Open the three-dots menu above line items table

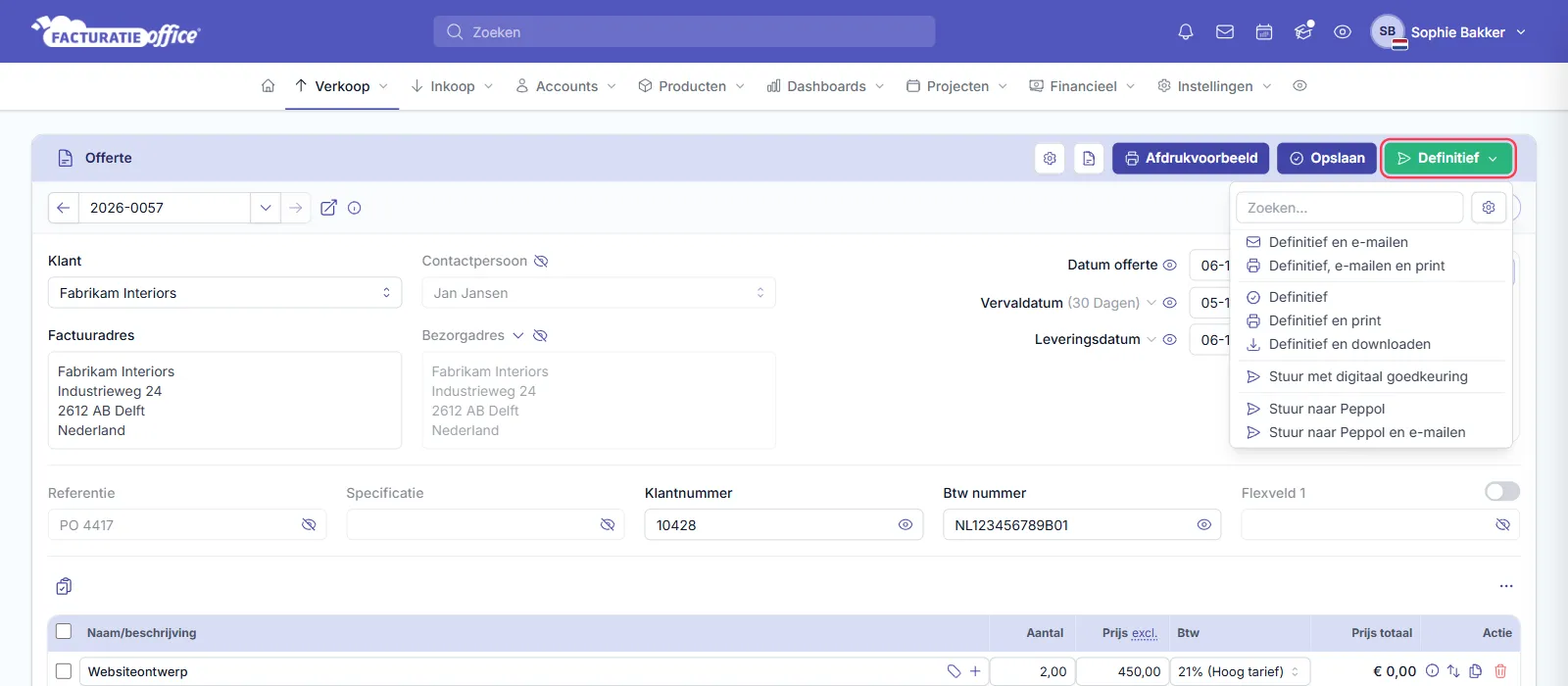point(1506,586)
